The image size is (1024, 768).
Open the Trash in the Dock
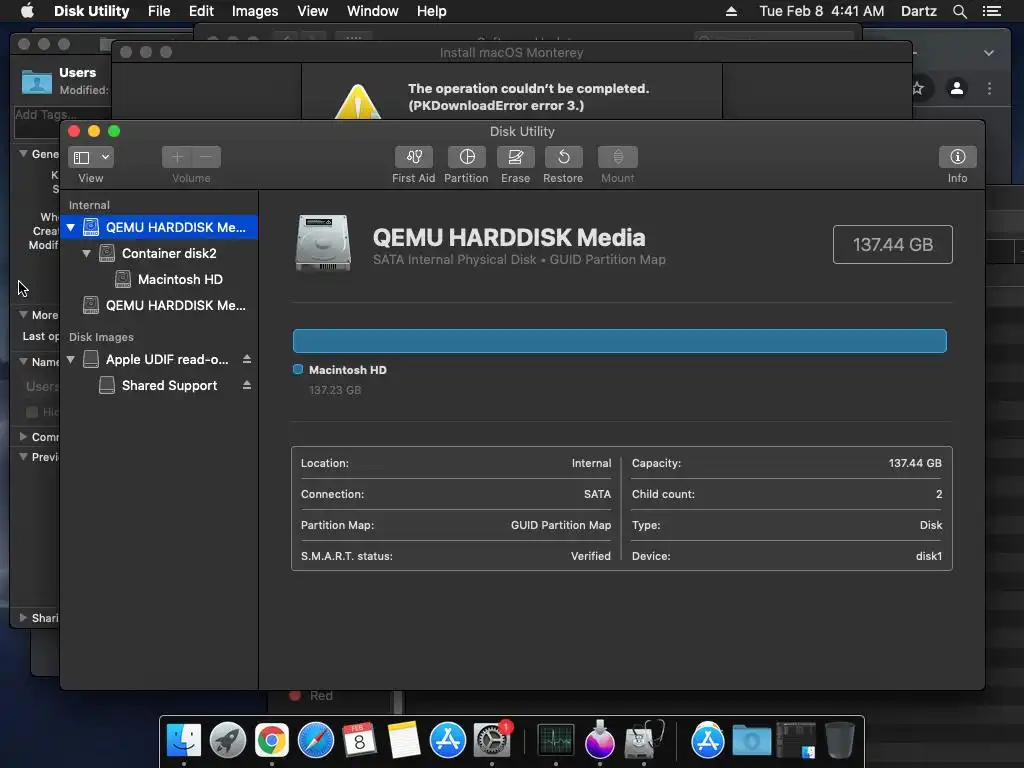tap(839, 741)
